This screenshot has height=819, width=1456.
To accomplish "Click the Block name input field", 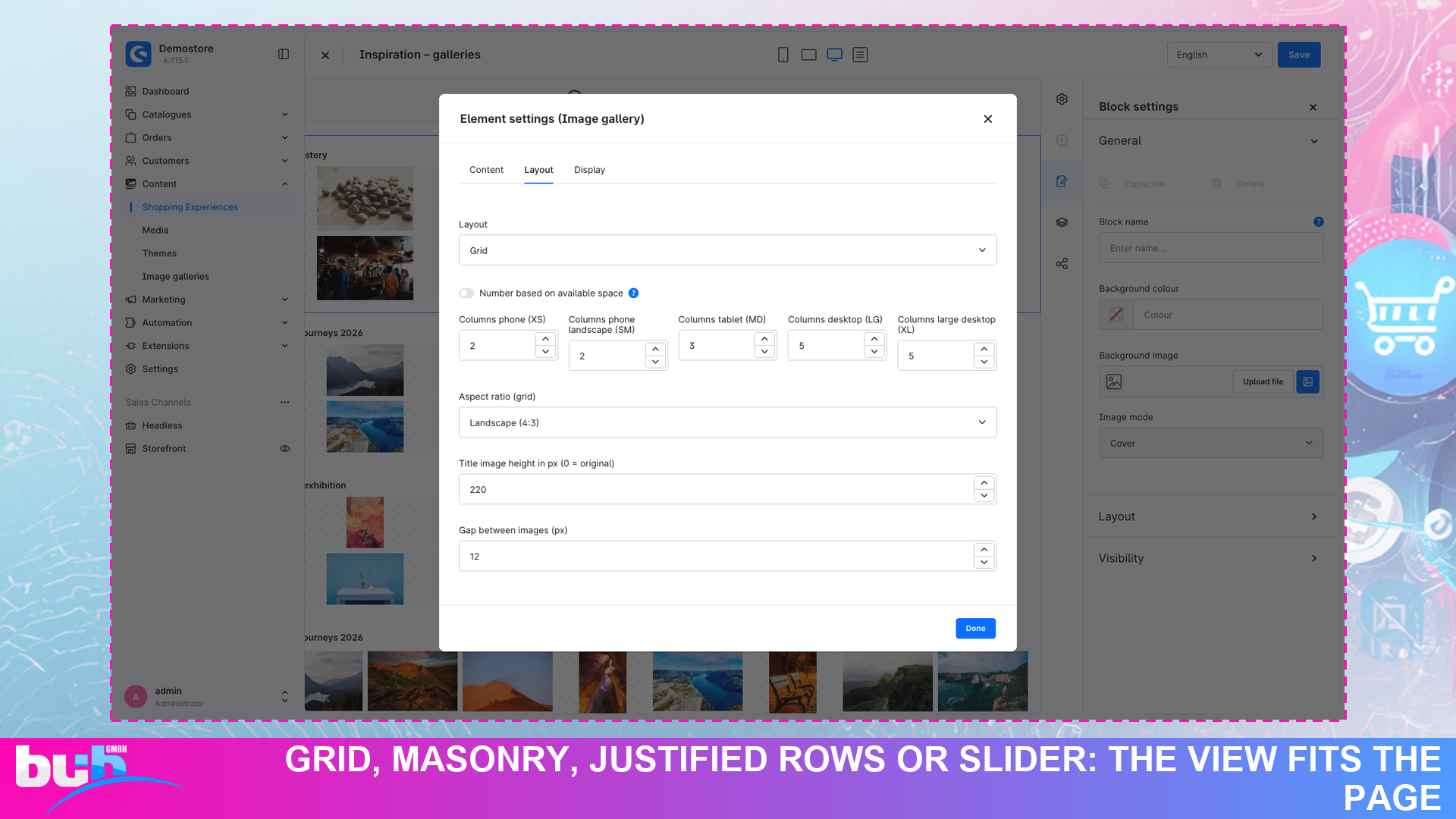I will tap(1211, 248).
